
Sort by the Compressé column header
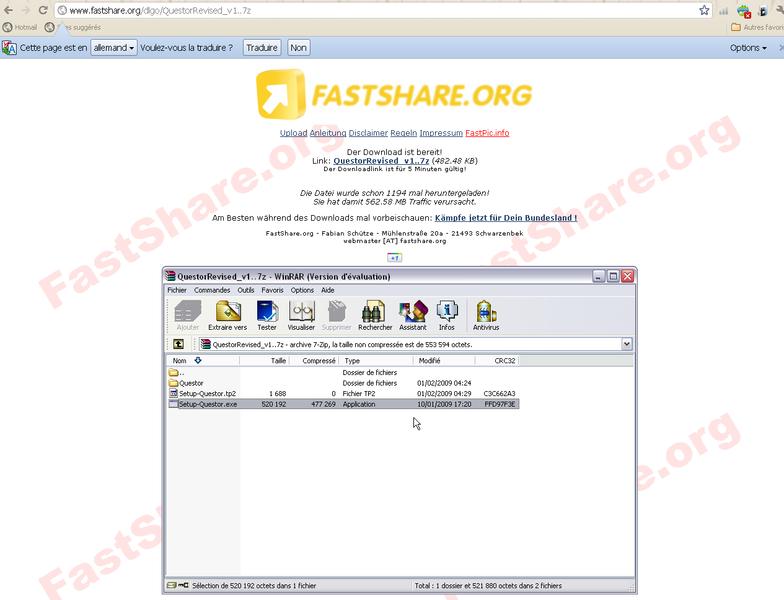tap(314, 360)
